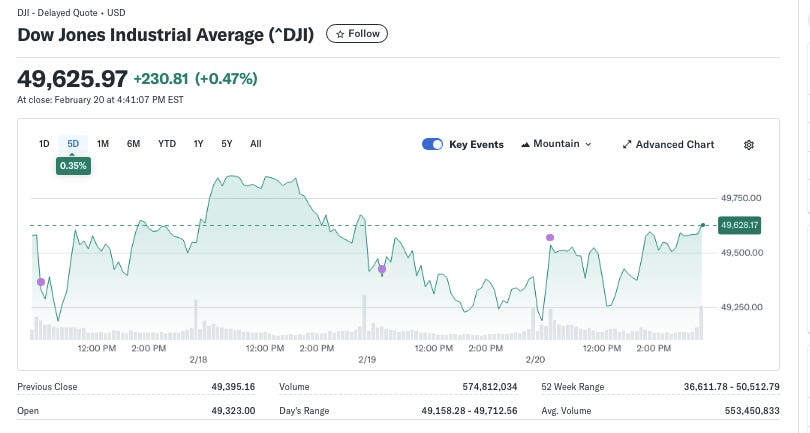This screenshot has width=810, height=433.
Task: Click the 2/19 date label on the axis
Action: tap(367, 360)
